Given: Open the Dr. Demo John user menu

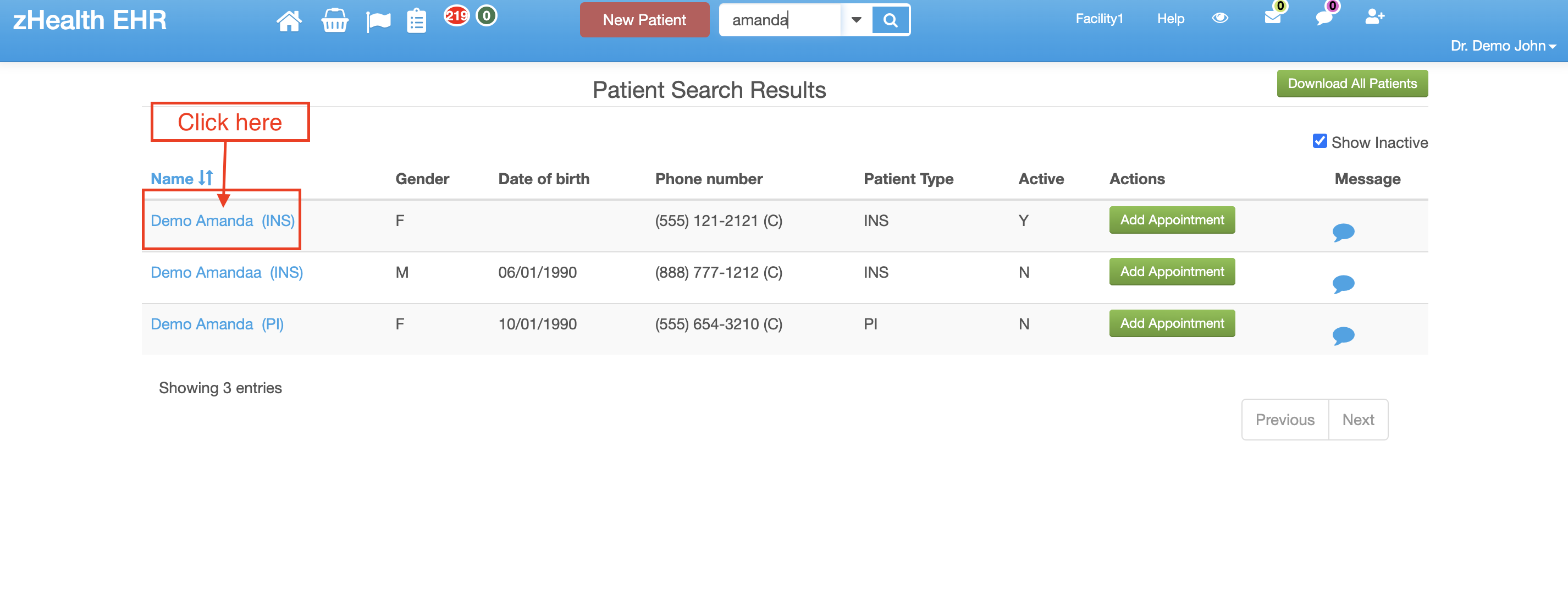Looking at the screenshot, I should 1503,46.
